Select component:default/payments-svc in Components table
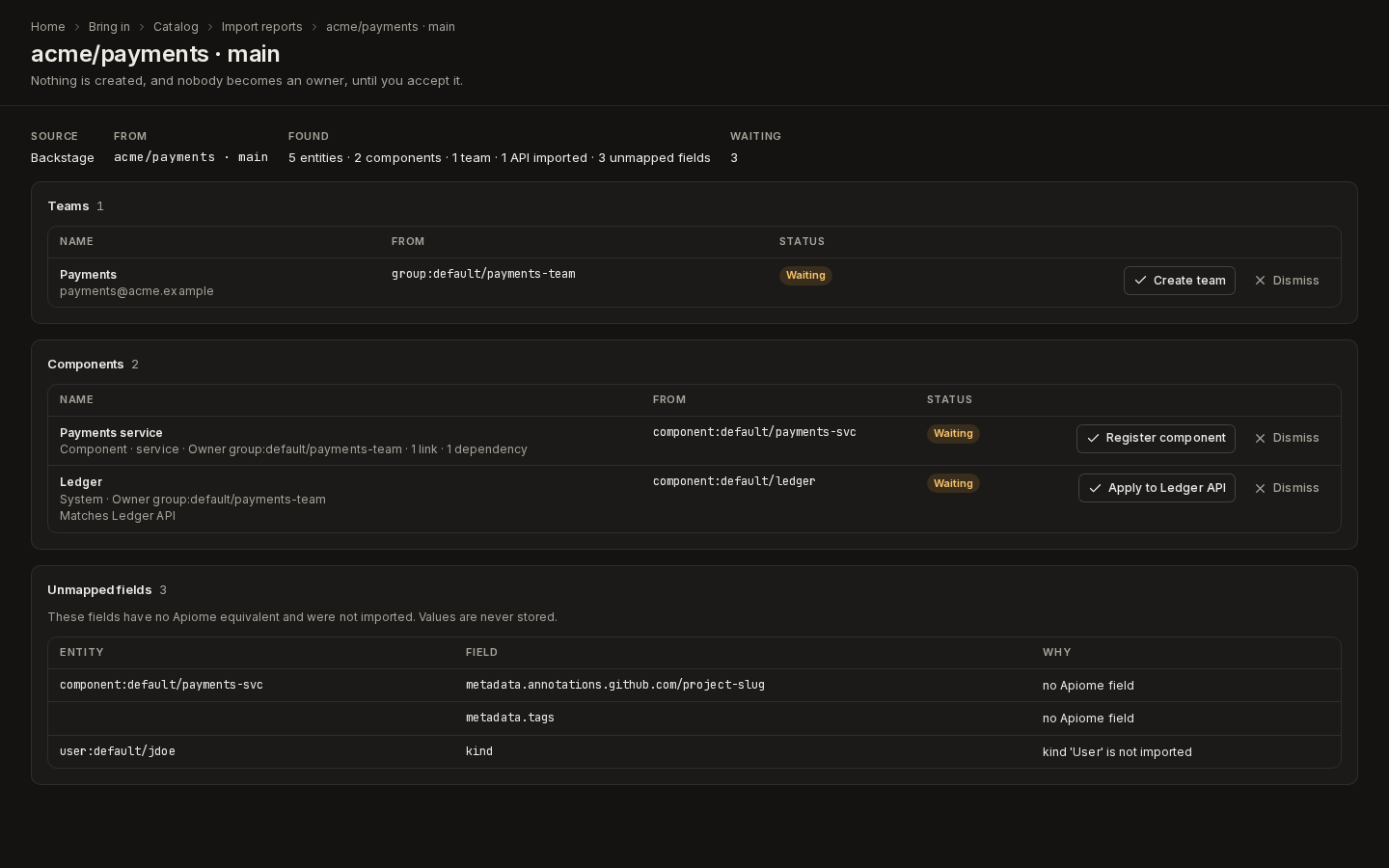This screenshot has height=868, width=1389. pyautogui.click(x=754, y=432)
